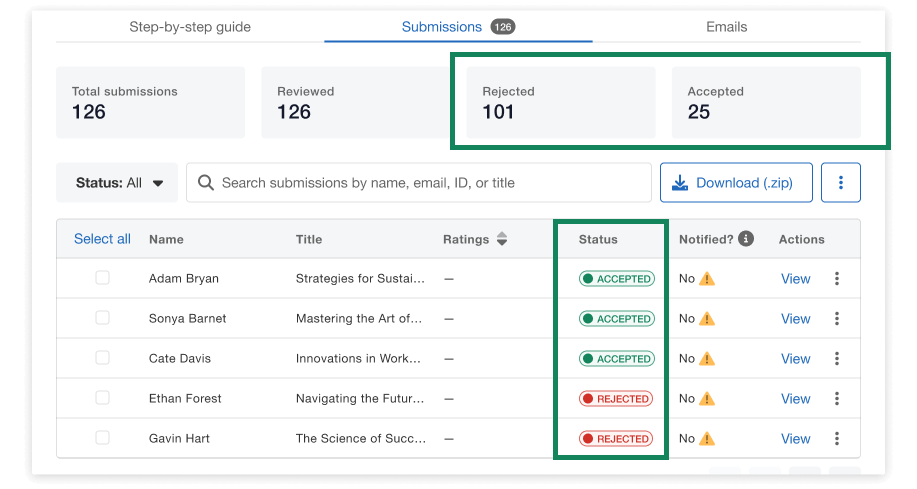
Task: Click the search submissions input field
Action: click(x=420, y=183)
